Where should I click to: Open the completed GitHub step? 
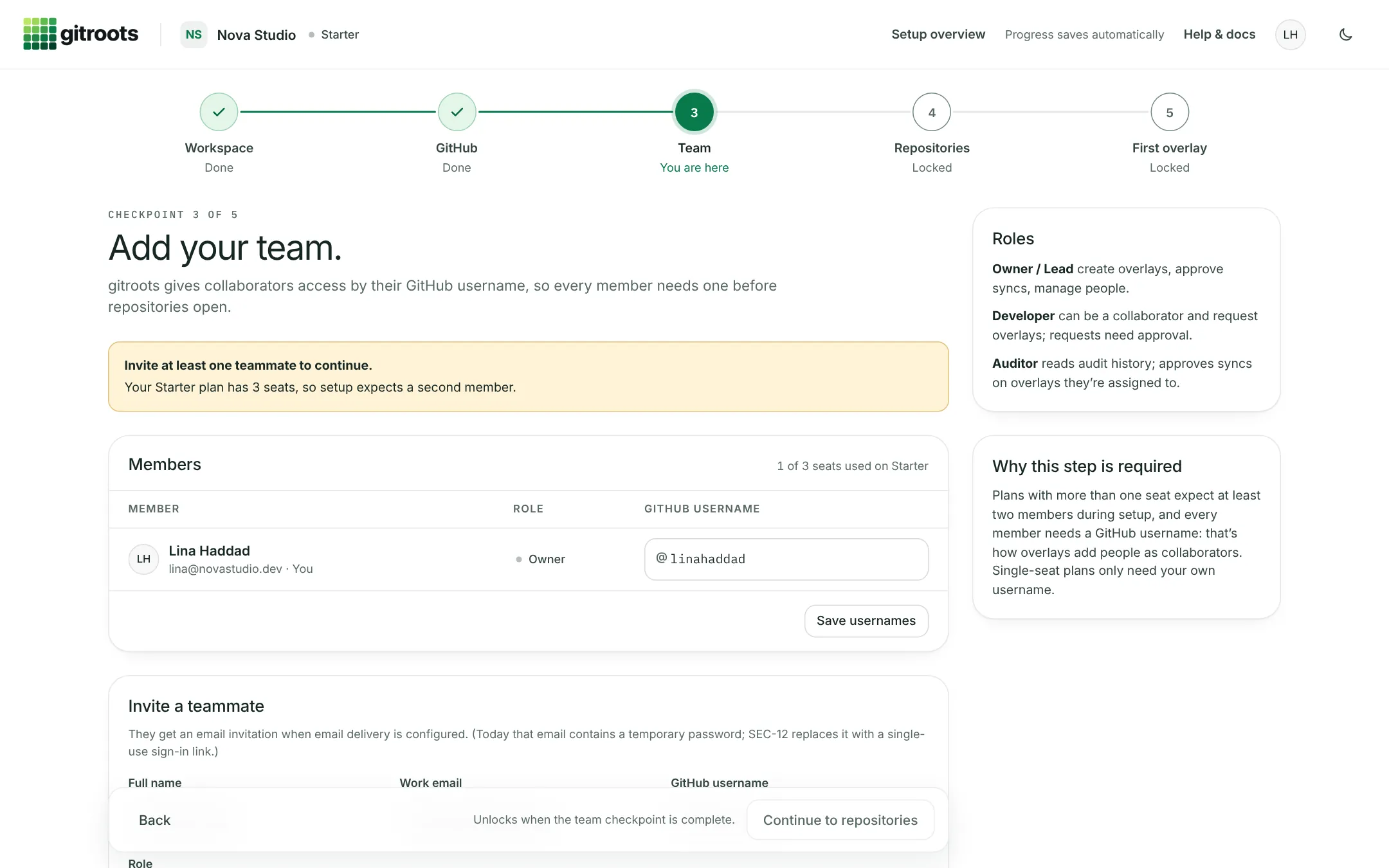click(457, 112)
